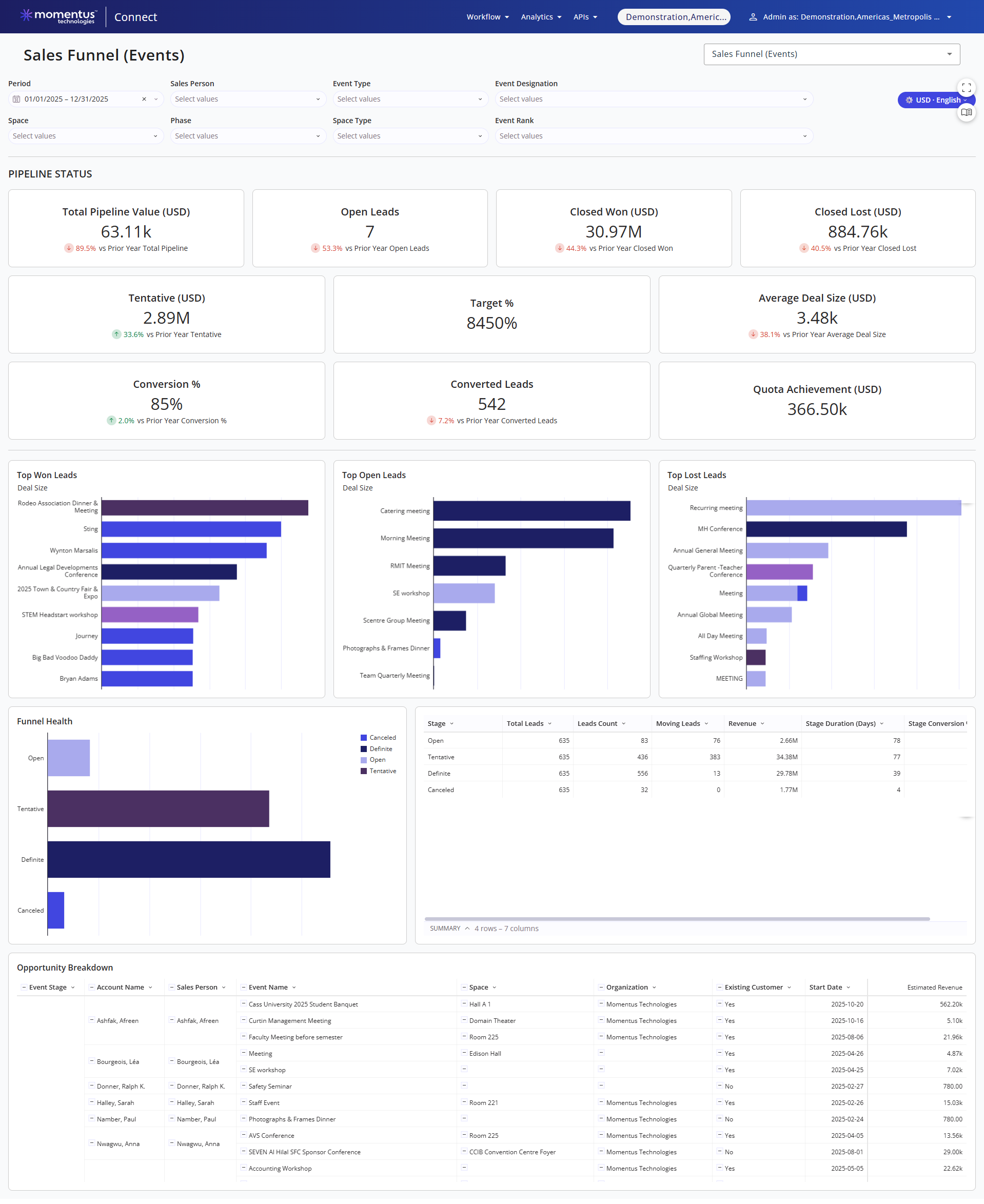Collapse the Sales Person column header toggle
984x1204 pixels.
pyautogui.click(x=171, y=987)
